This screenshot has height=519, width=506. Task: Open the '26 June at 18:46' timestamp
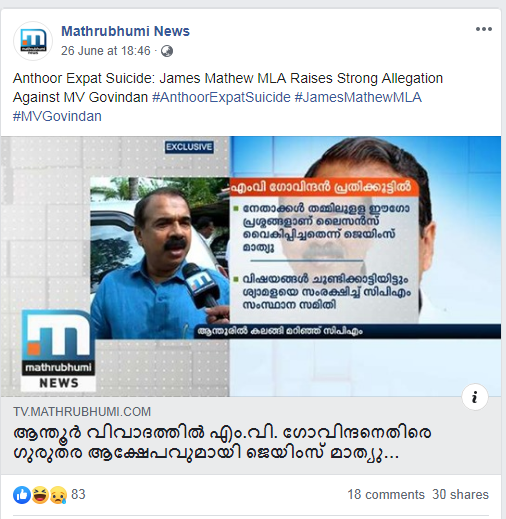pyautogui.click(x=106, y=51)
